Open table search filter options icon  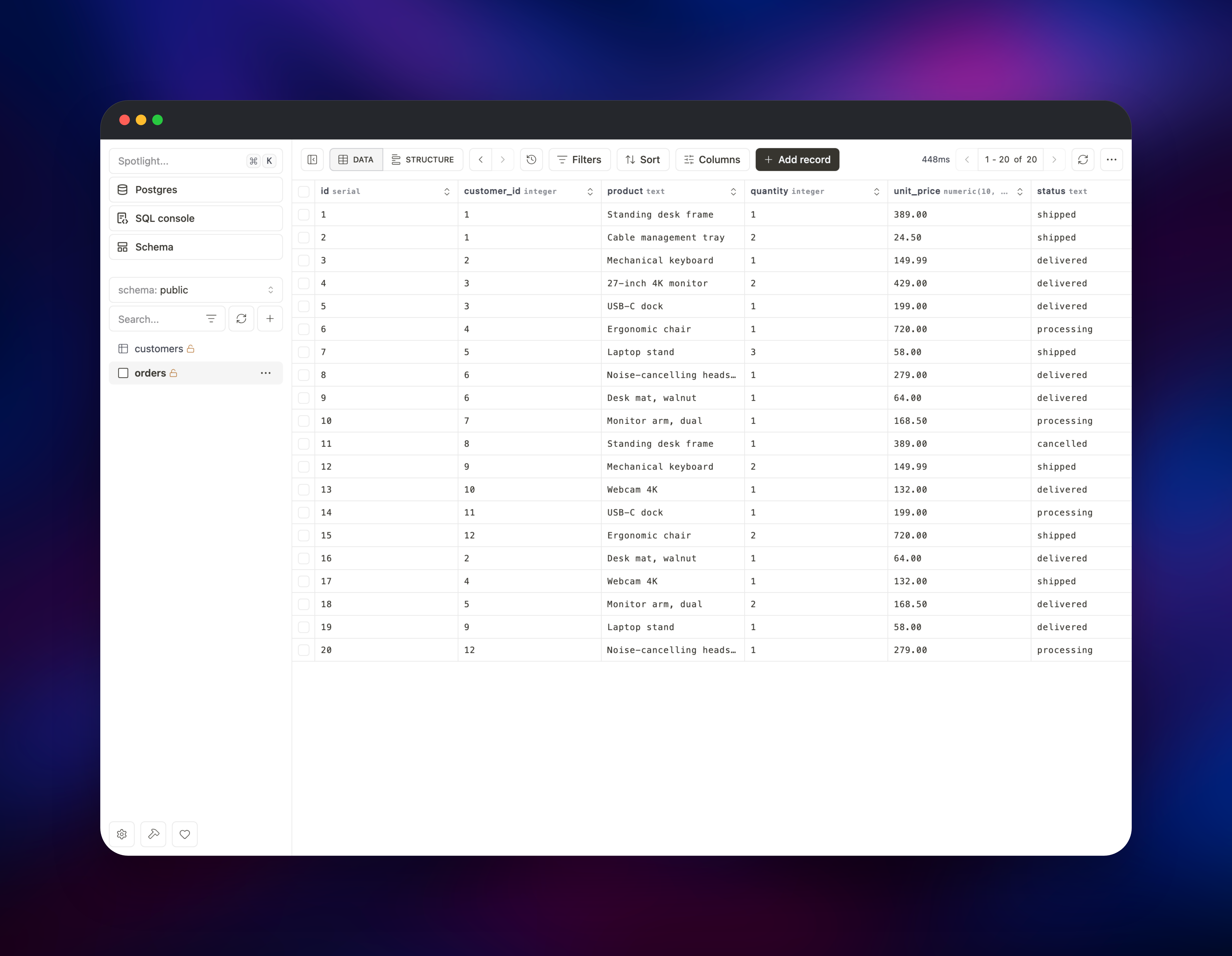[x=211, y=319]
